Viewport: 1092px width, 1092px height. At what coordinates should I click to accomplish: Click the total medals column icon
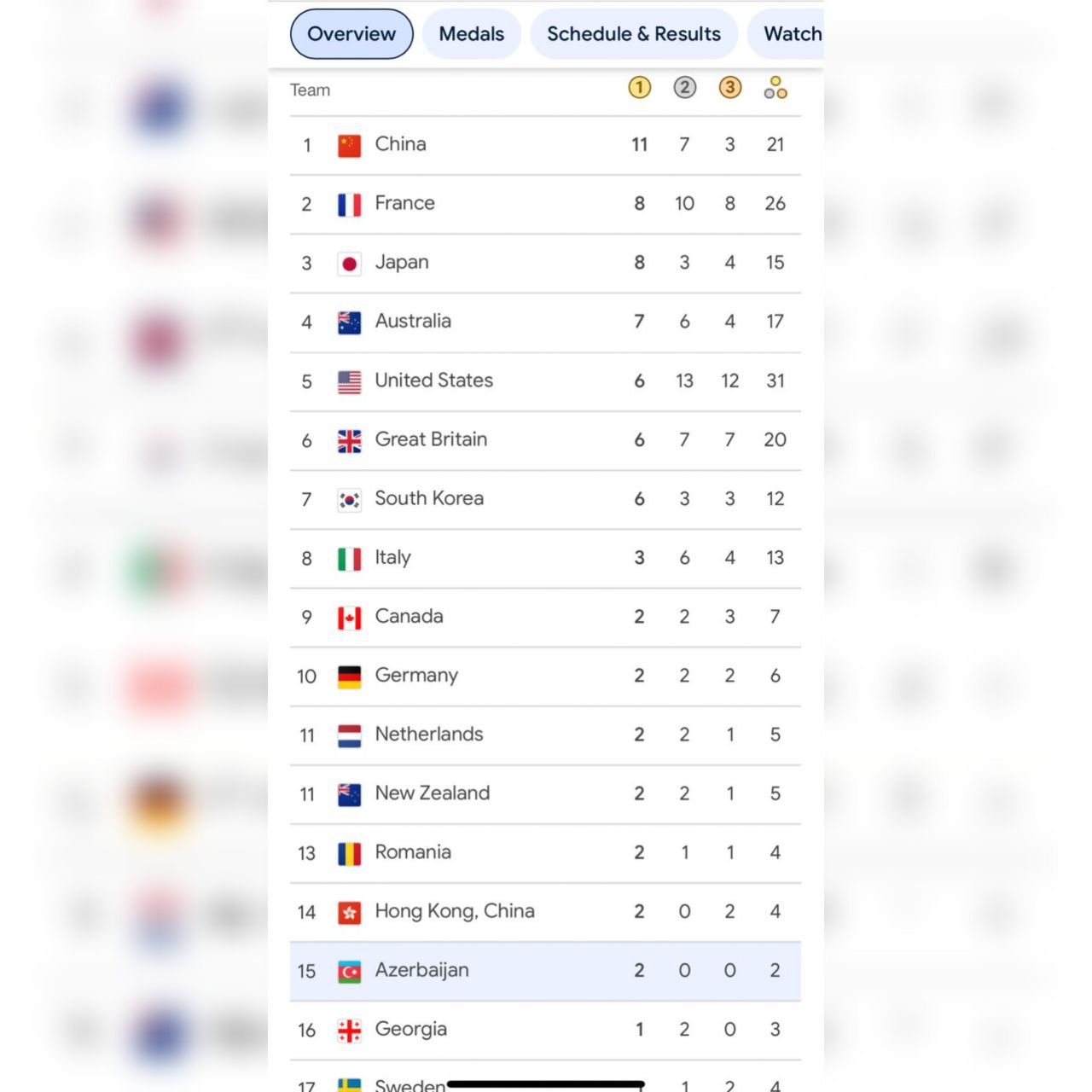pos(775,88)
